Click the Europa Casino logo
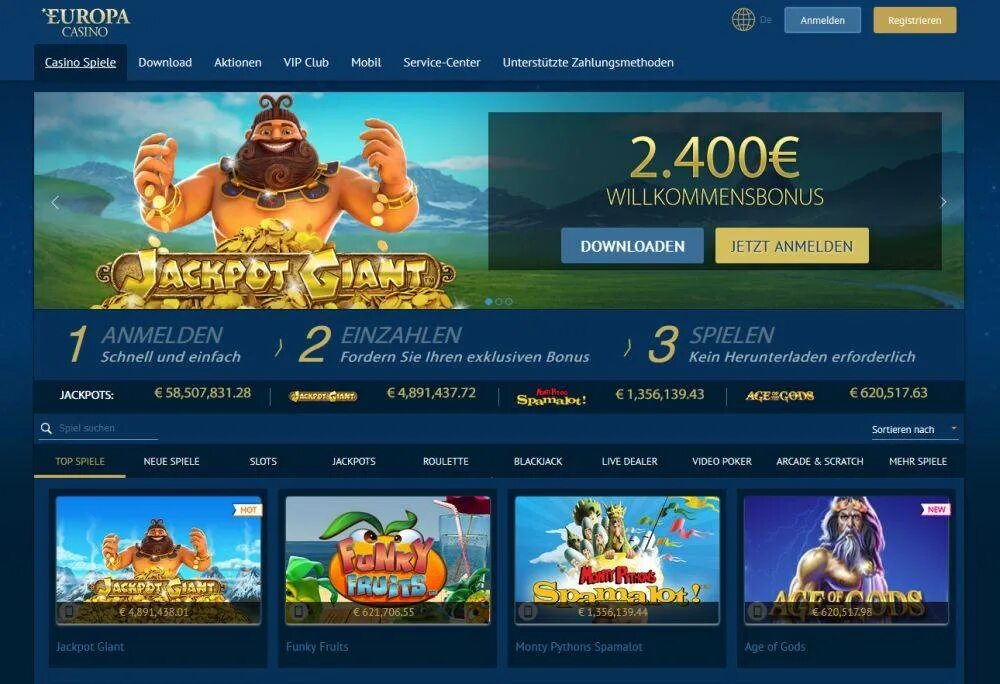Image resolution: width=1000 pixels, height=684 pixels. pyautogui.click(x=85, y=22)
